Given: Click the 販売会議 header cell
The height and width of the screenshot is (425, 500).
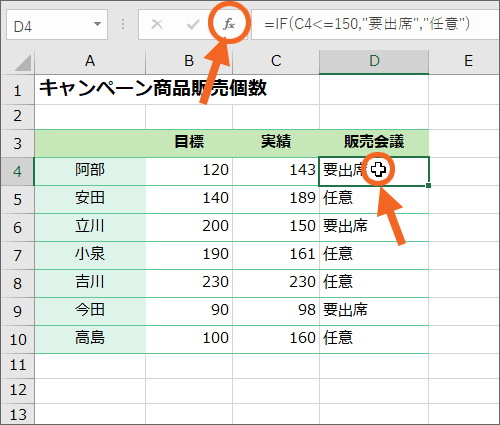Looking at the screenshot, I should pos(374,143).
